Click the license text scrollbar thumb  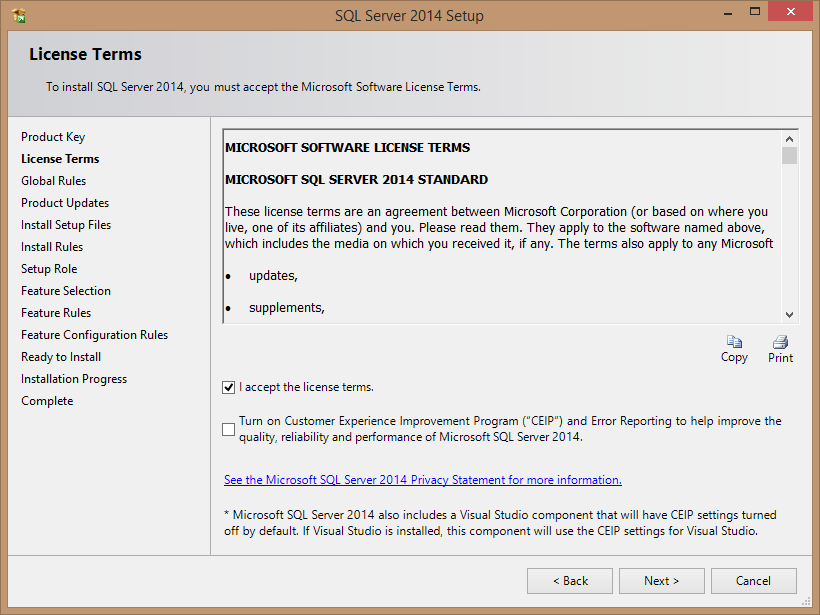pos(789,155)
